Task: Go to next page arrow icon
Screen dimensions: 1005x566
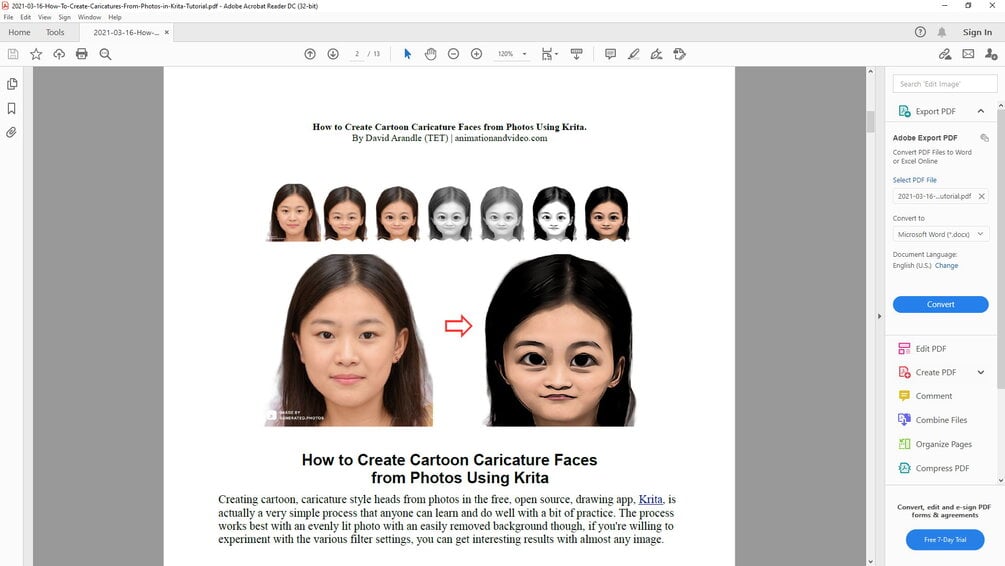Action: [x=333, y=54]
